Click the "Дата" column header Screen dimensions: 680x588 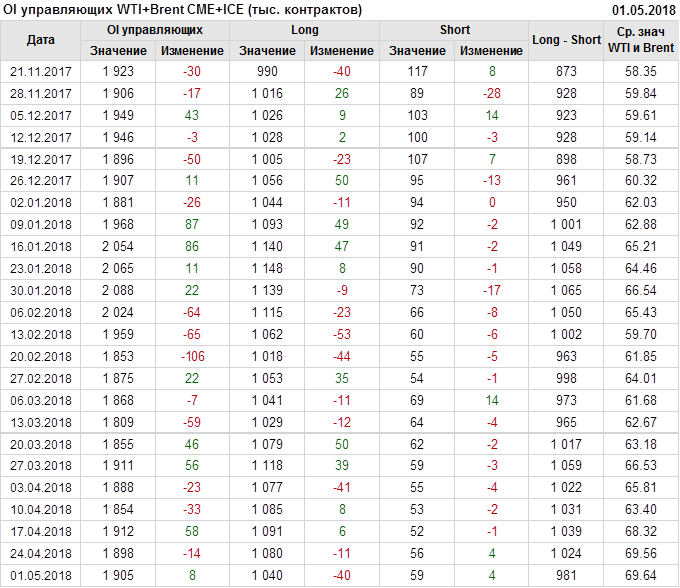(x=40, y=40)
